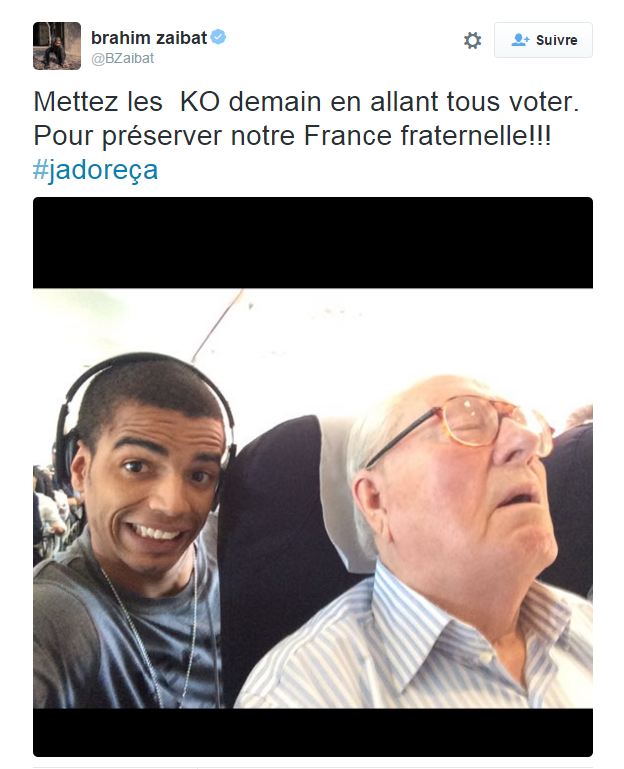Open the brahim zaibat display name link
Image resolution: width=624 pixels, height=769 pixels.
[x=149, y=38]
